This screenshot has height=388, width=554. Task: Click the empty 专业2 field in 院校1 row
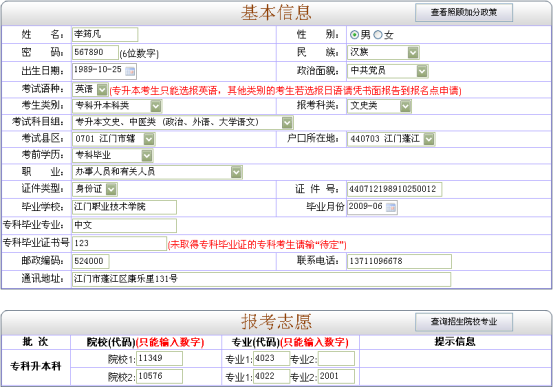336,358
